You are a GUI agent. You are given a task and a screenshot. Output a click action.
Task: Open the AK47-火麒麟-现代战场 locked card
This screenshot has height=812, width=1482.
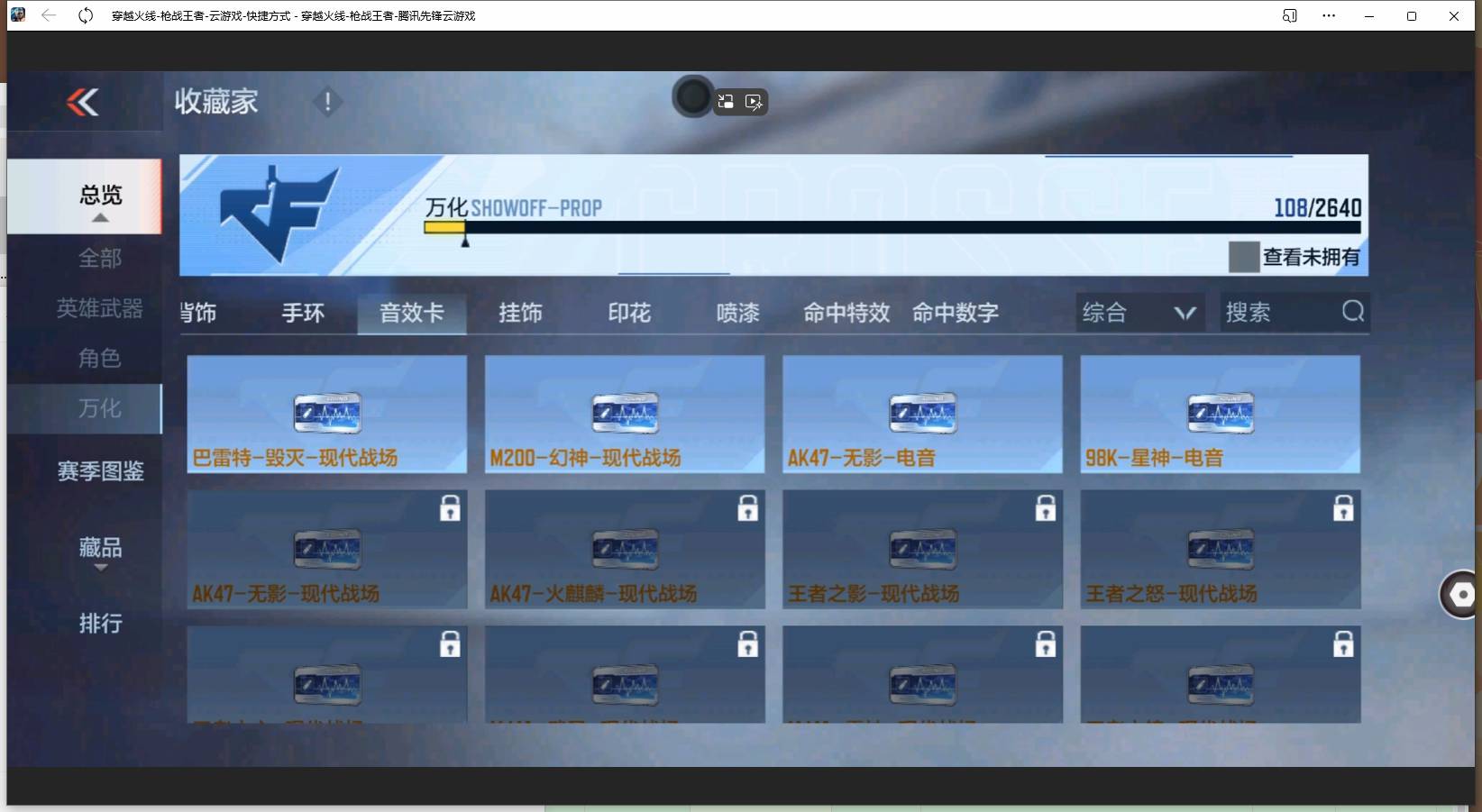pos(625,549)
